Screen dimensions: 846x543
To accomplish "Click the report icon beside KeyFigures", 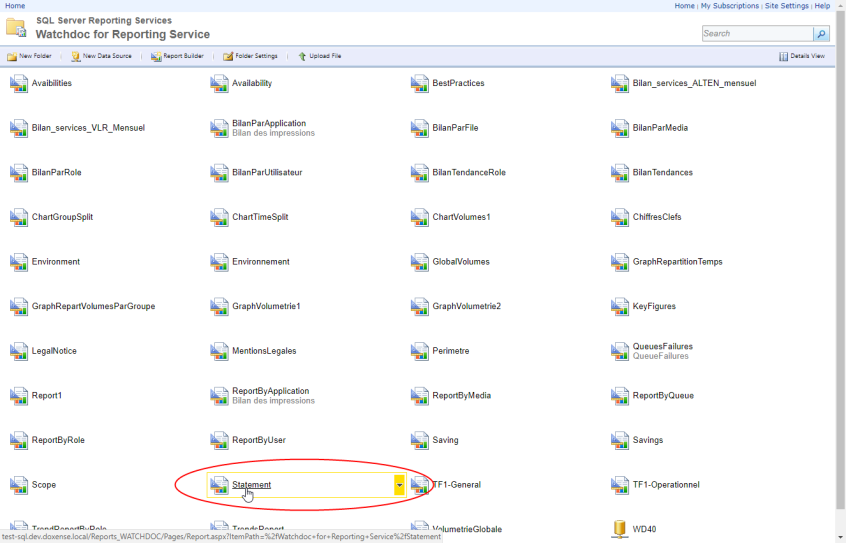I will click(620, 306).
